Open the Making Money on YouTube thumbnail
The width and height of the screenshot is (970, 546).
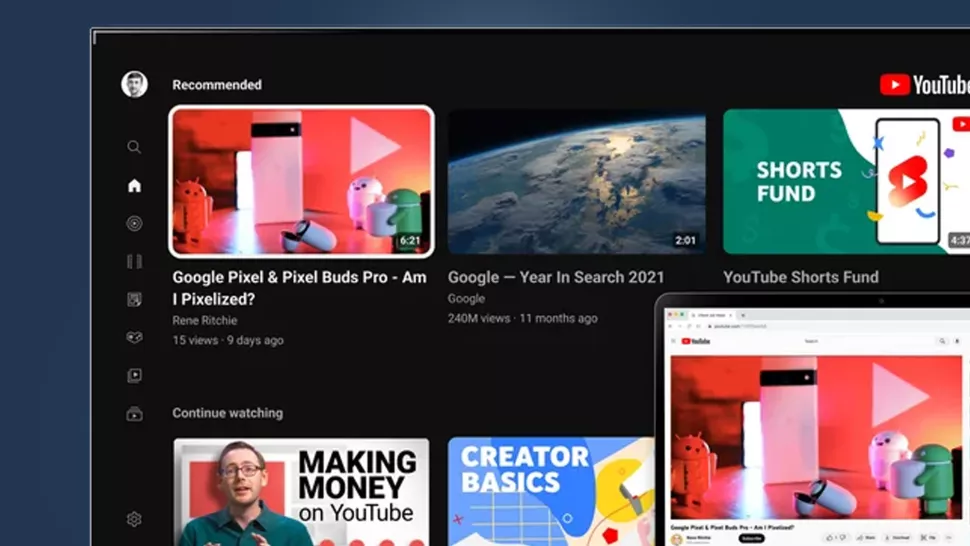(x=301, y=492)
